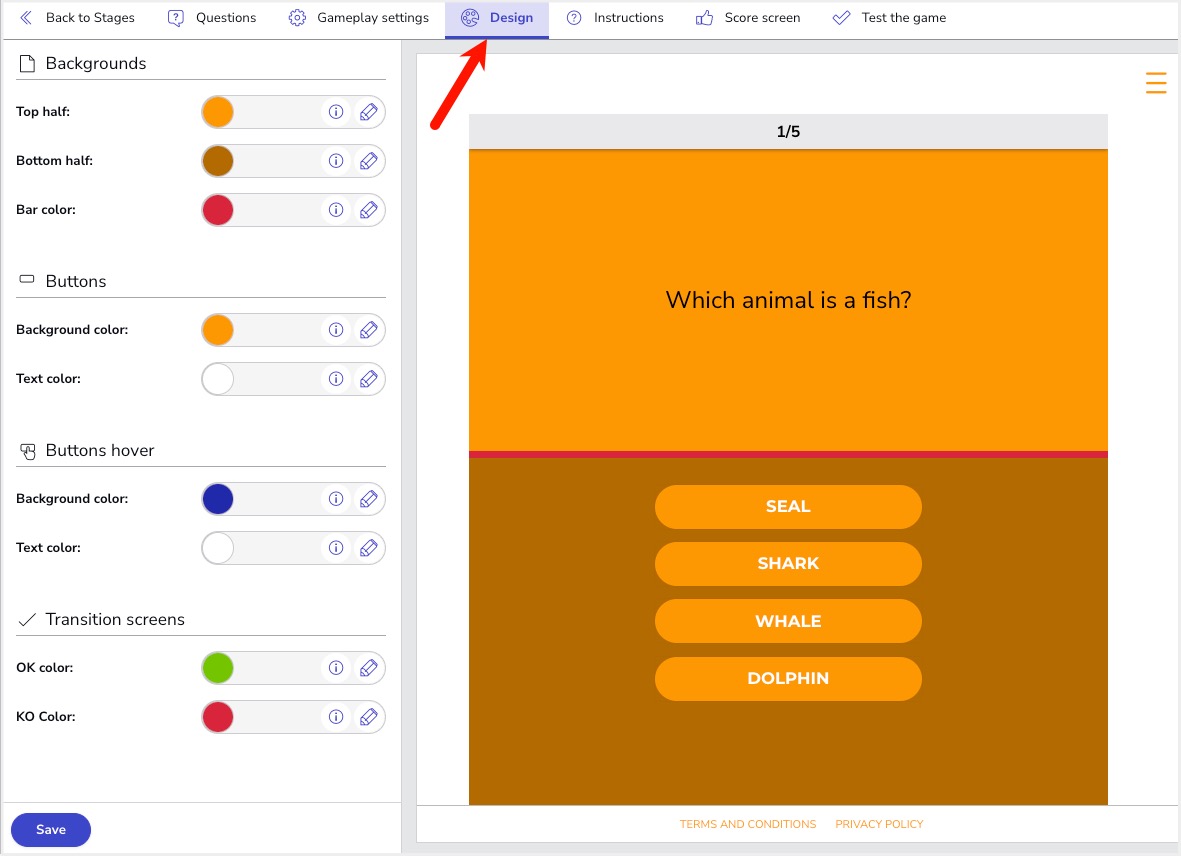The image size is (1181, 857).
Task: Edit the Bar color with pencil icon
Action: pyautogui.click(x=368, y=210)
